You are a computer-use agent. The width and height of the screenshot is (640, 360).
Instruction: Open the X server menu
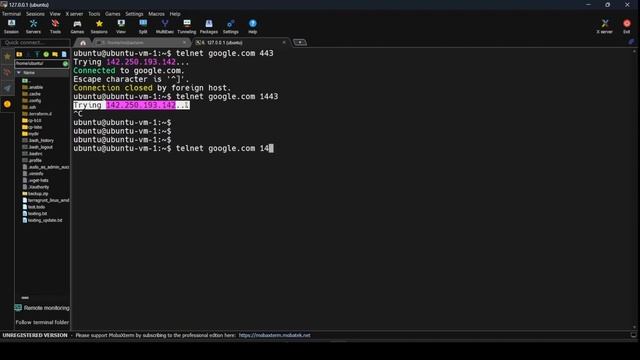[74, 14]
